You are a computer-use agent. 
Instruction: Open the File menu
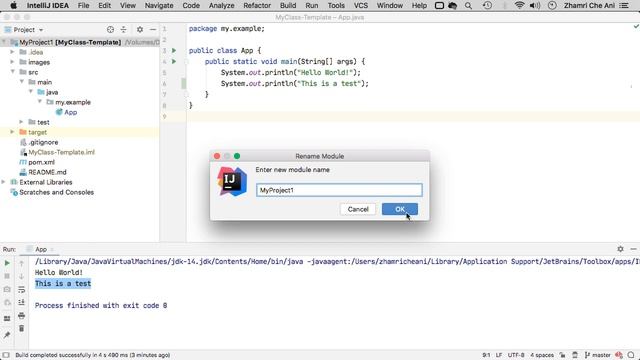coord(83,5)
